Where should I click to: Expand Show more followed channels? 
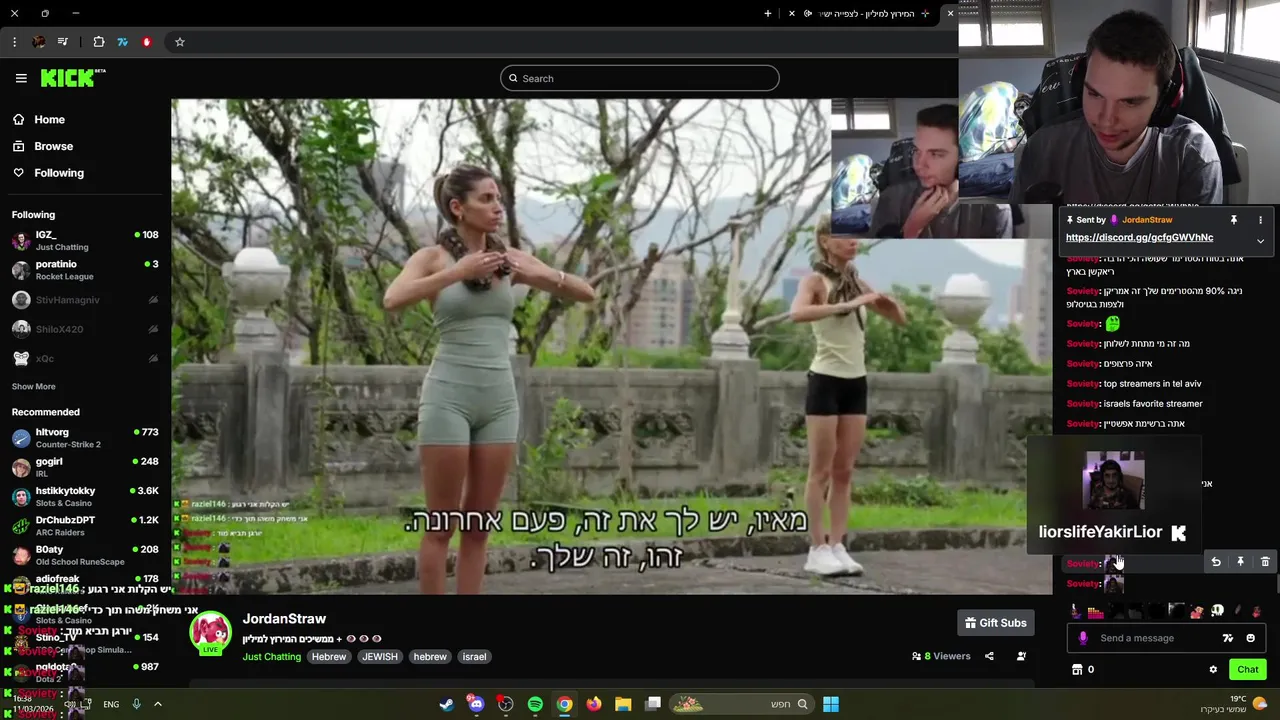click(33, 386)
